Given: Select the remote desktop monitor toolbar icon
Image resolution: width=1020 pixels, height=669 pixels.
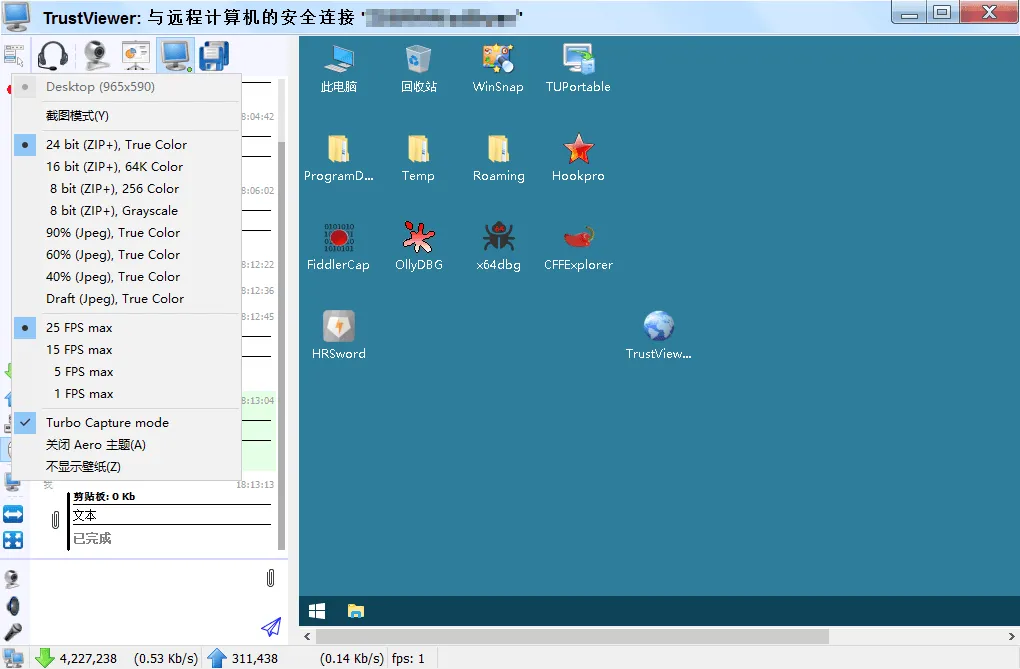Looking at the screenshot, I should click(175, 55).
